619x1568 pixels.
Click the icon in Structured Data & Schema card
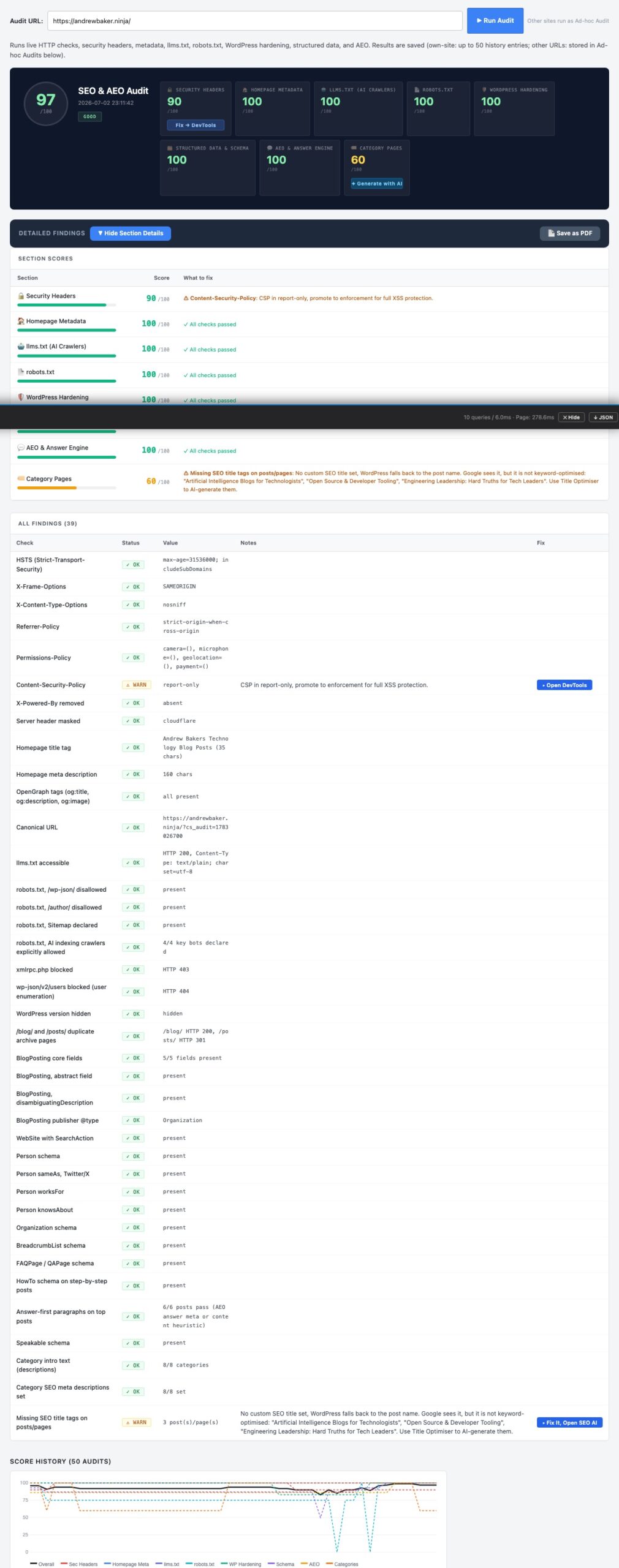[170, 148]
